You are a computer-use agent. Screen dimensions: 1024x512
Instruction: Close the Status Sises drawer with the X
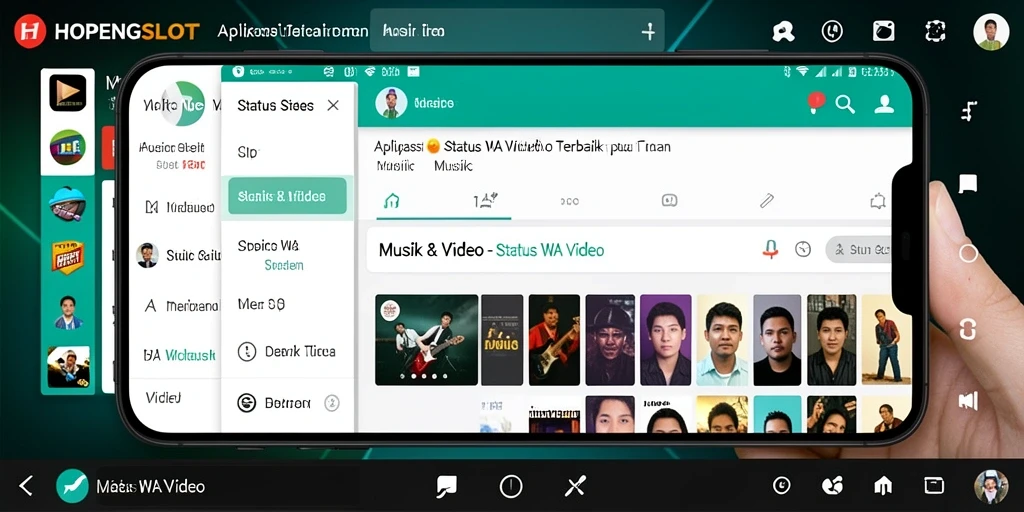(x=333, y=105)
